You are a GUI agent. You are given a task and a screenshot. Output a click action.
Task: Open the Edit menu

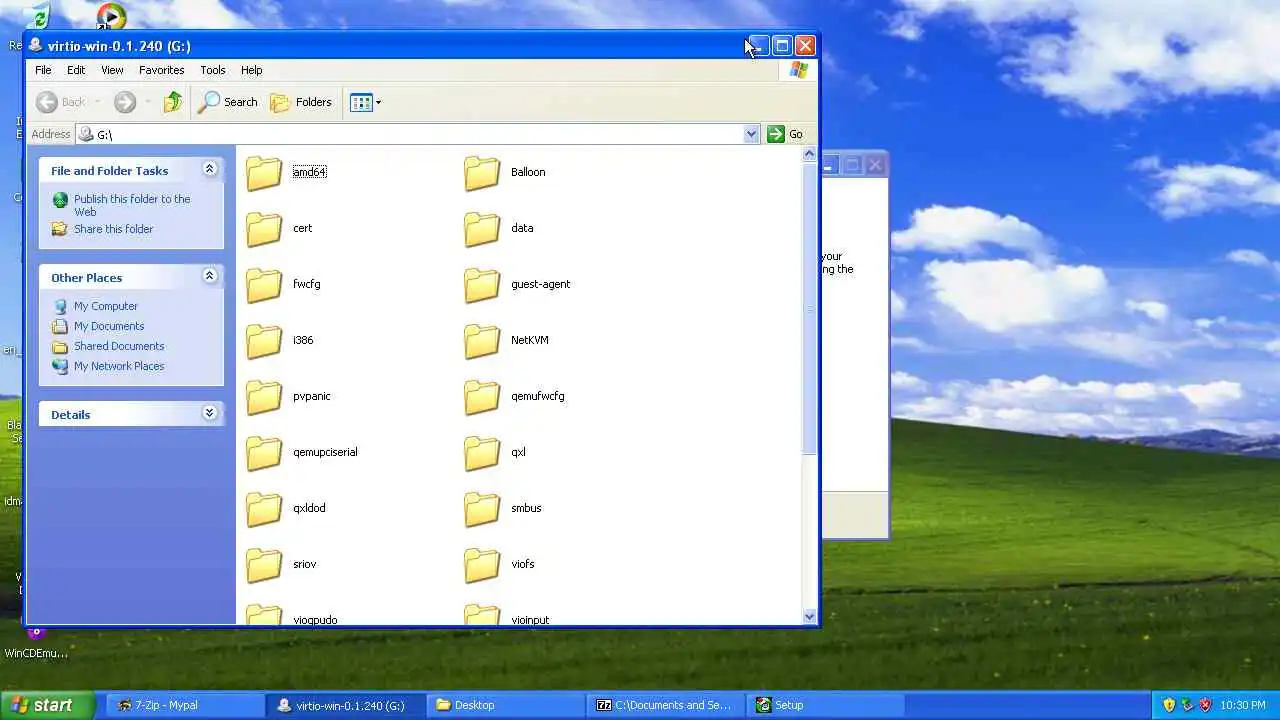click(76, 70)
